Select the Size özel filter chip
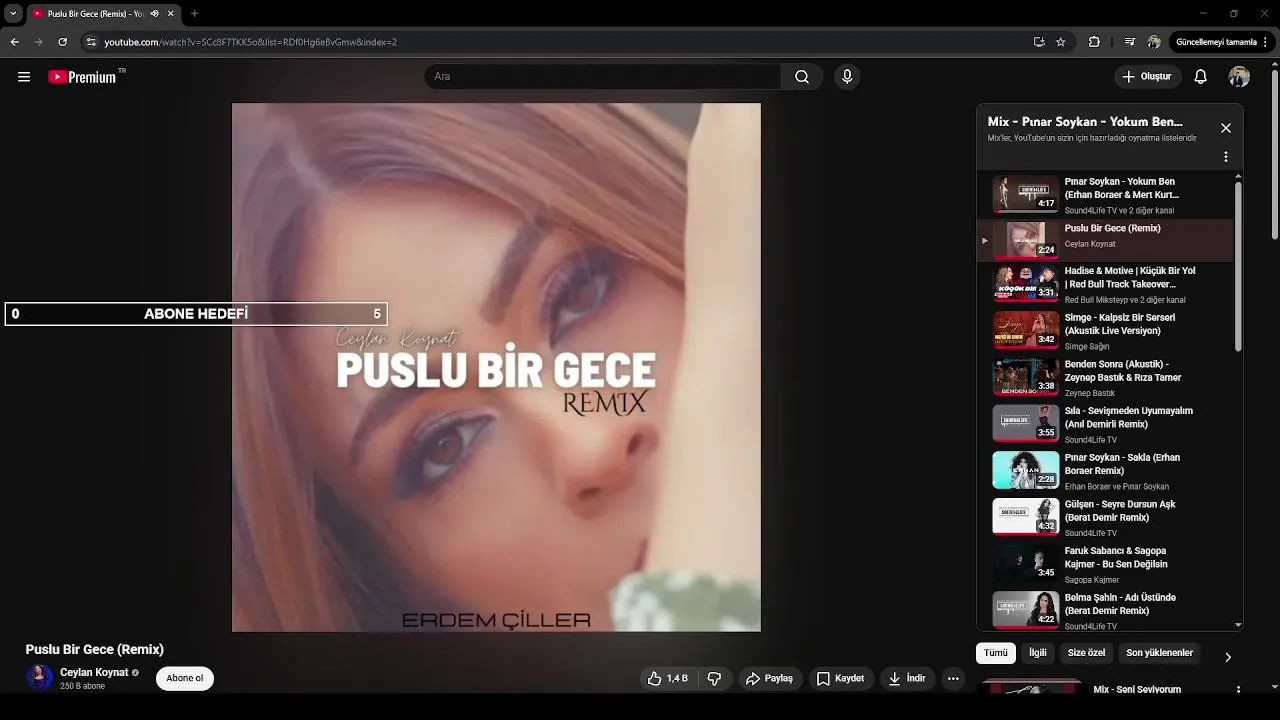The width and height of the screenshot is (1280, 720). [x=1087, y=653]
